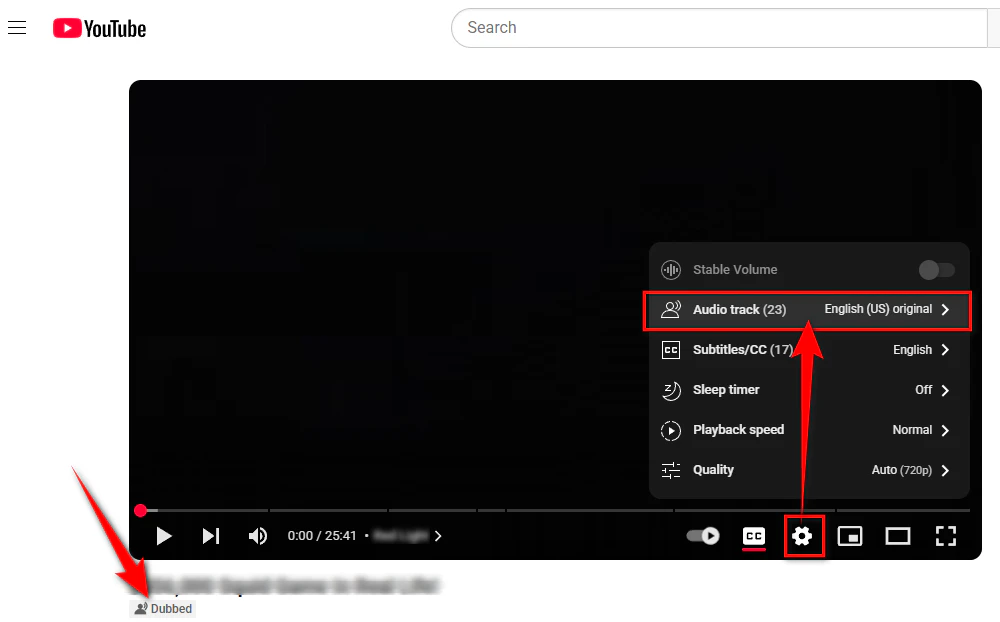This screenshot has height=622, width=1000.
Task: Click the Dubbed label below the video
Action: pyautogui.click(x=162, y=608)
